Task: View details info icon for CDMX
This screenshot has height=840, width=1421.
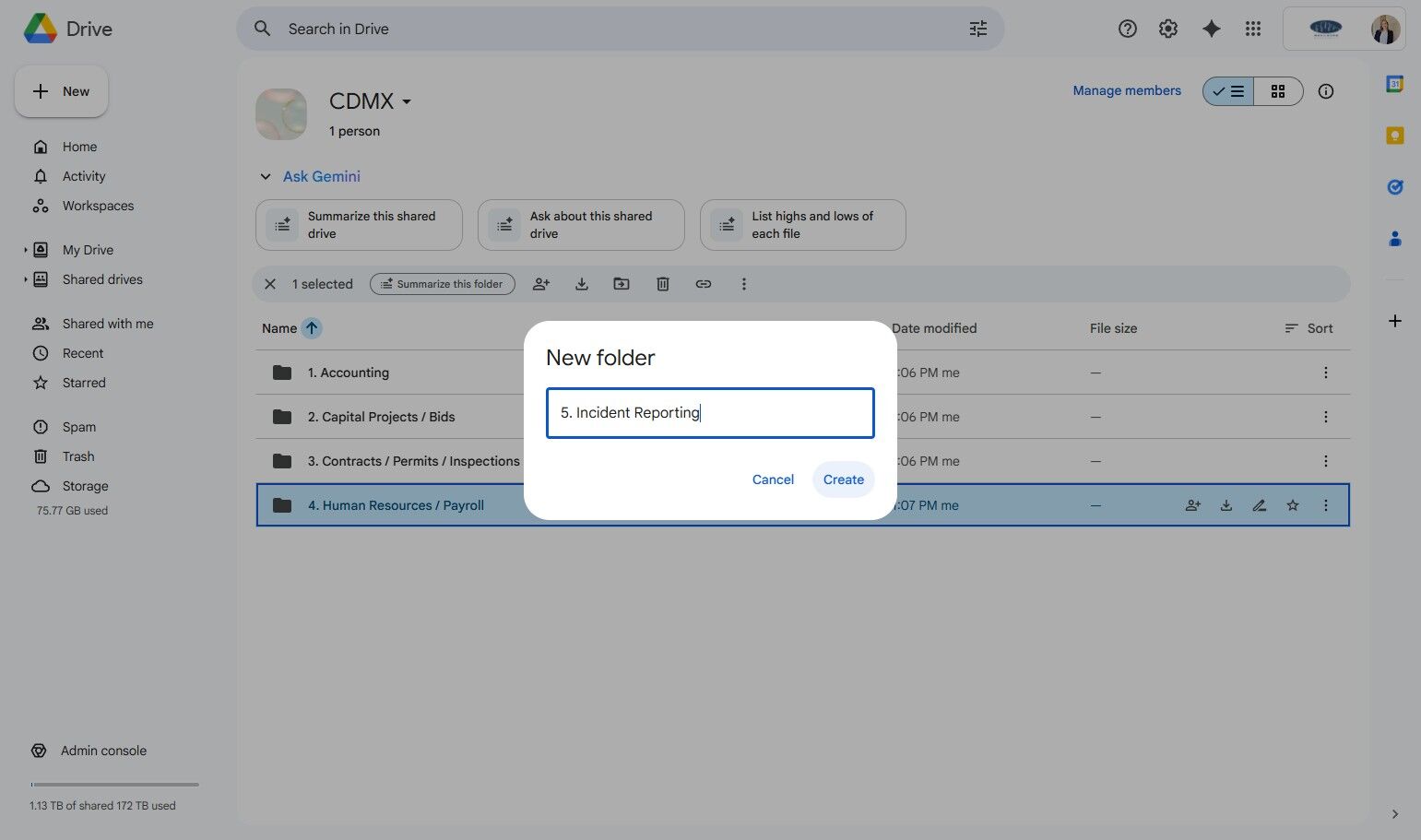Action: 1326,91
